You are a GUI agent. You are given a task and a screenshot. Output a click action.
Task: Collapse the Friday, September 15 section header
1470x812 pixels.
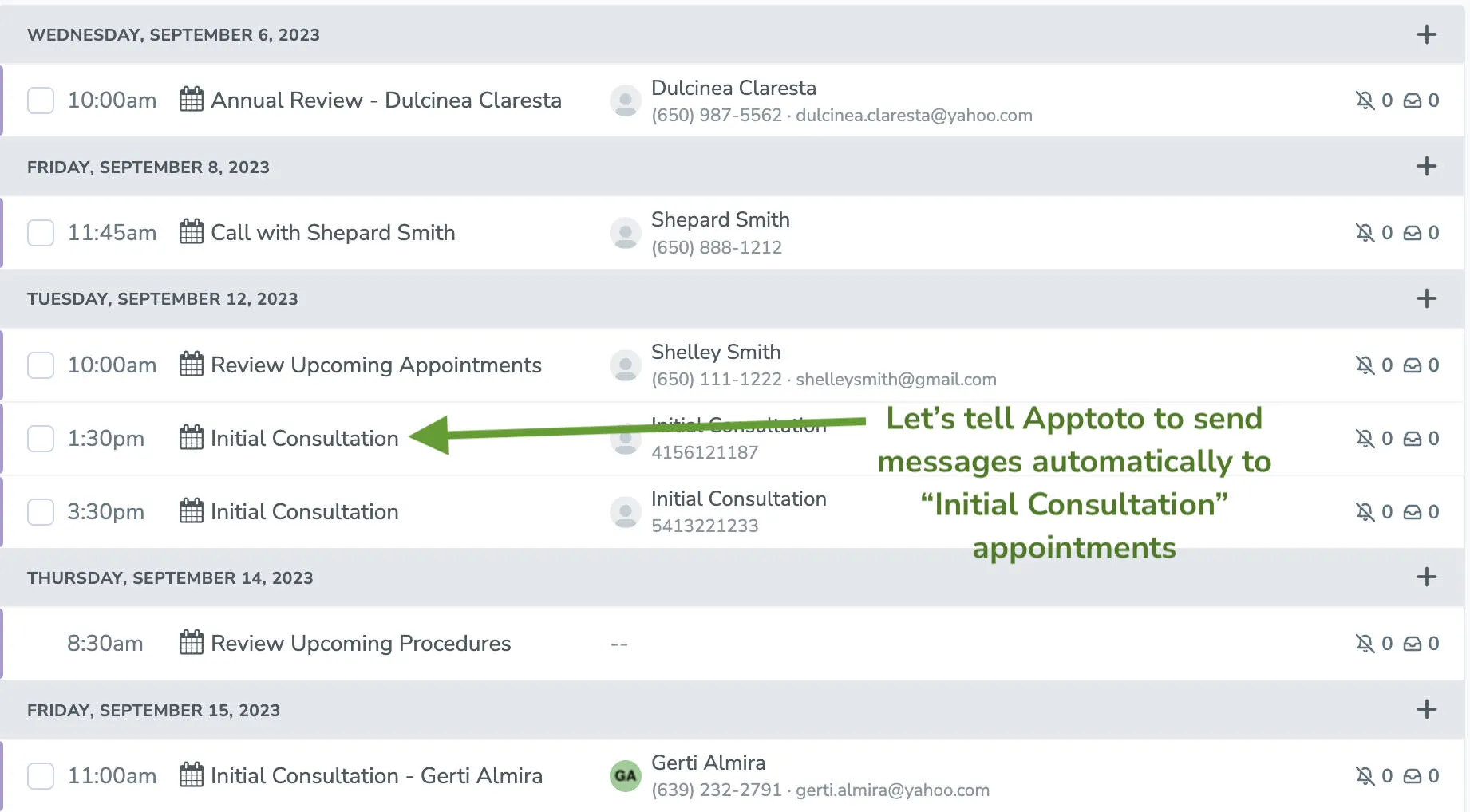coord(152,709)
